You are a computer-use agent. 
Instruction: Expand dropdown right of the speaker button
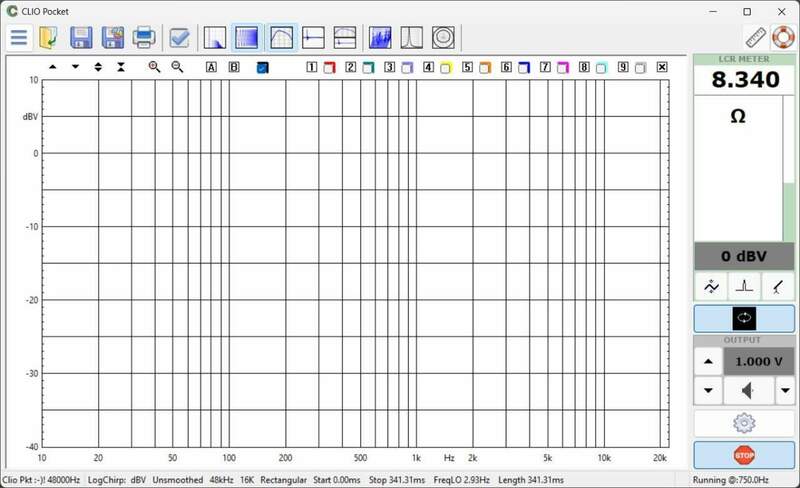[x=785, y=390]
